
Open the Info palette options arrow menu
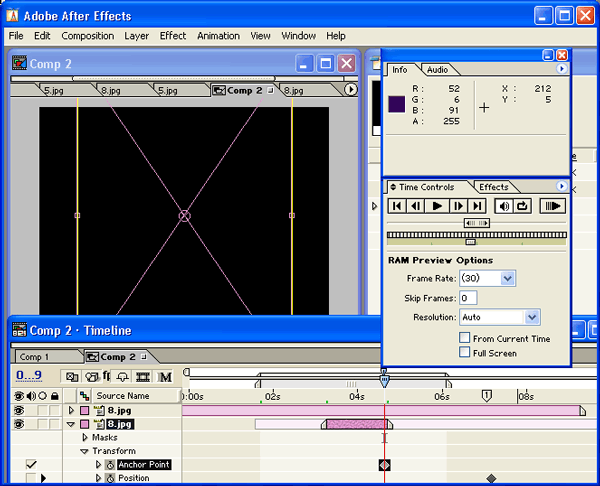561,68
